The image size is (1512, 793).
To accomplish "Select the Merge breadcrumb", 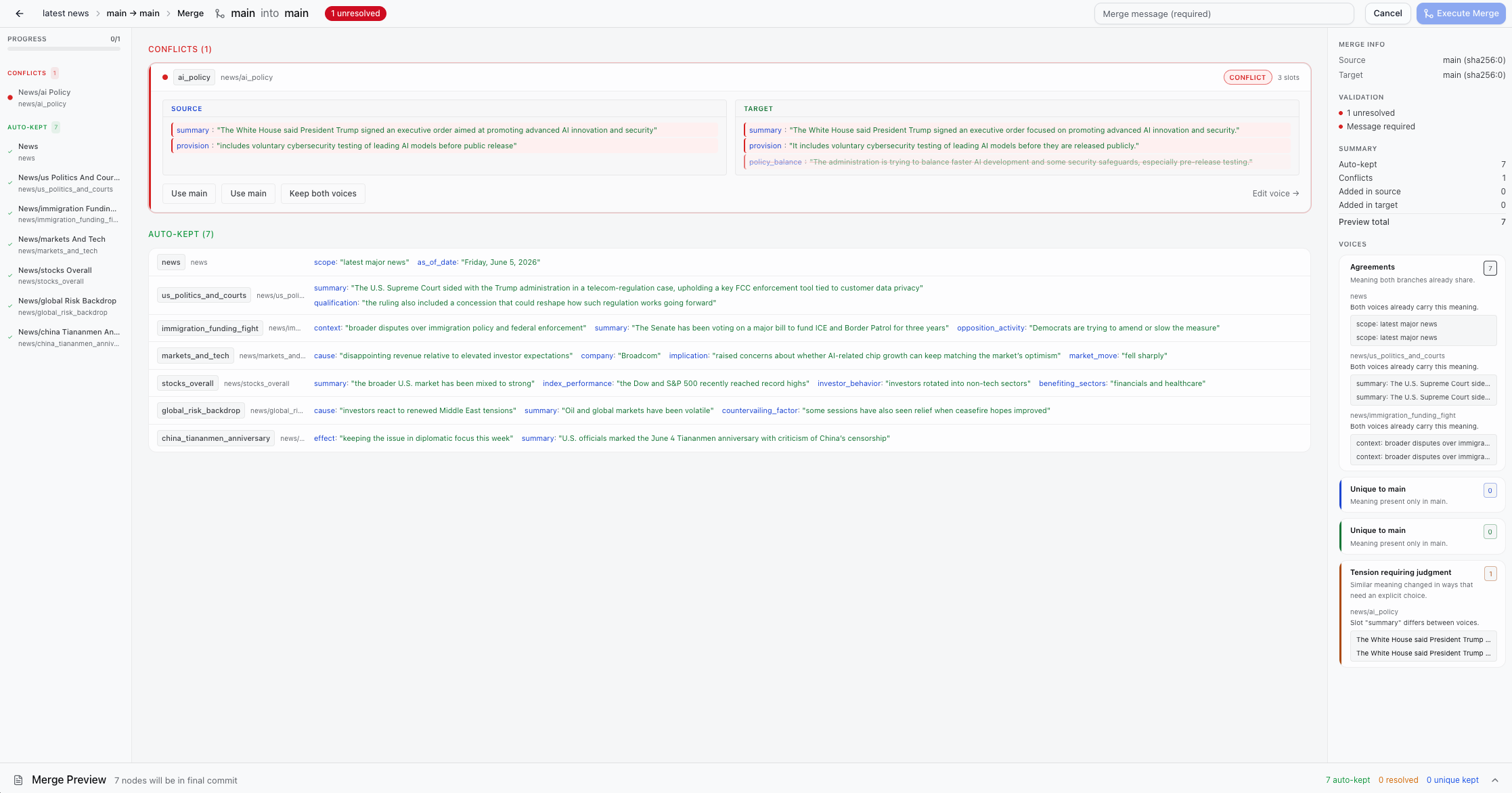I will coord(190,14).
